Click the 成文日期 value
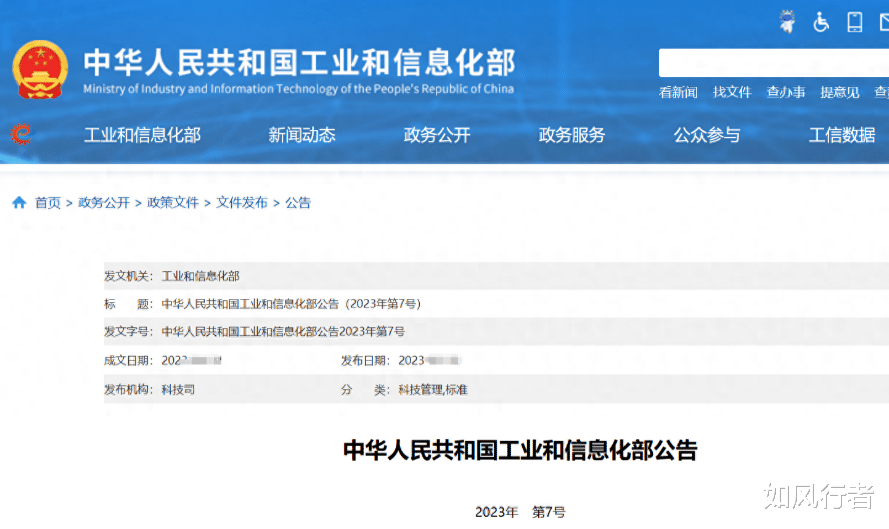 coord(191,361)
